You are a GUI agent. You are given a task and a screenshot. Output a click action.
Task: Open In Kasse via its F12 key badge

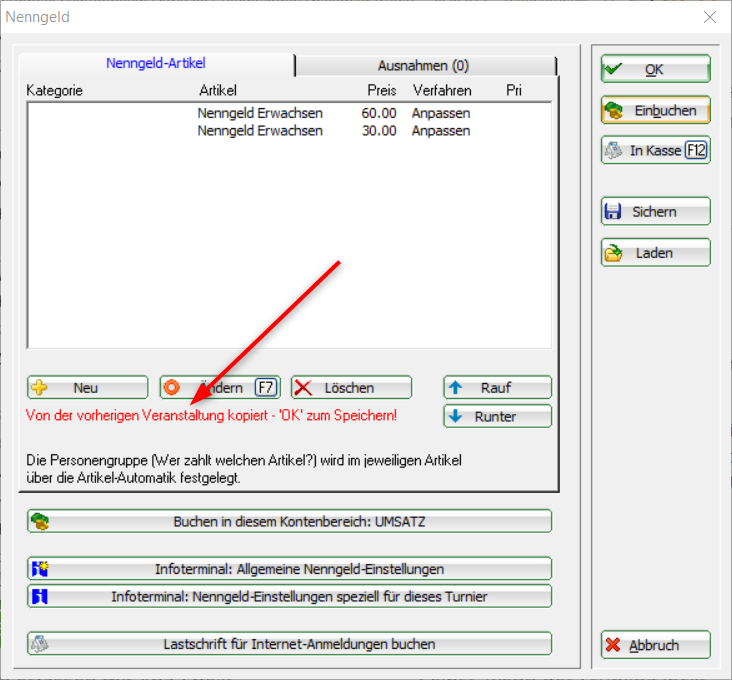coord(696,150)
